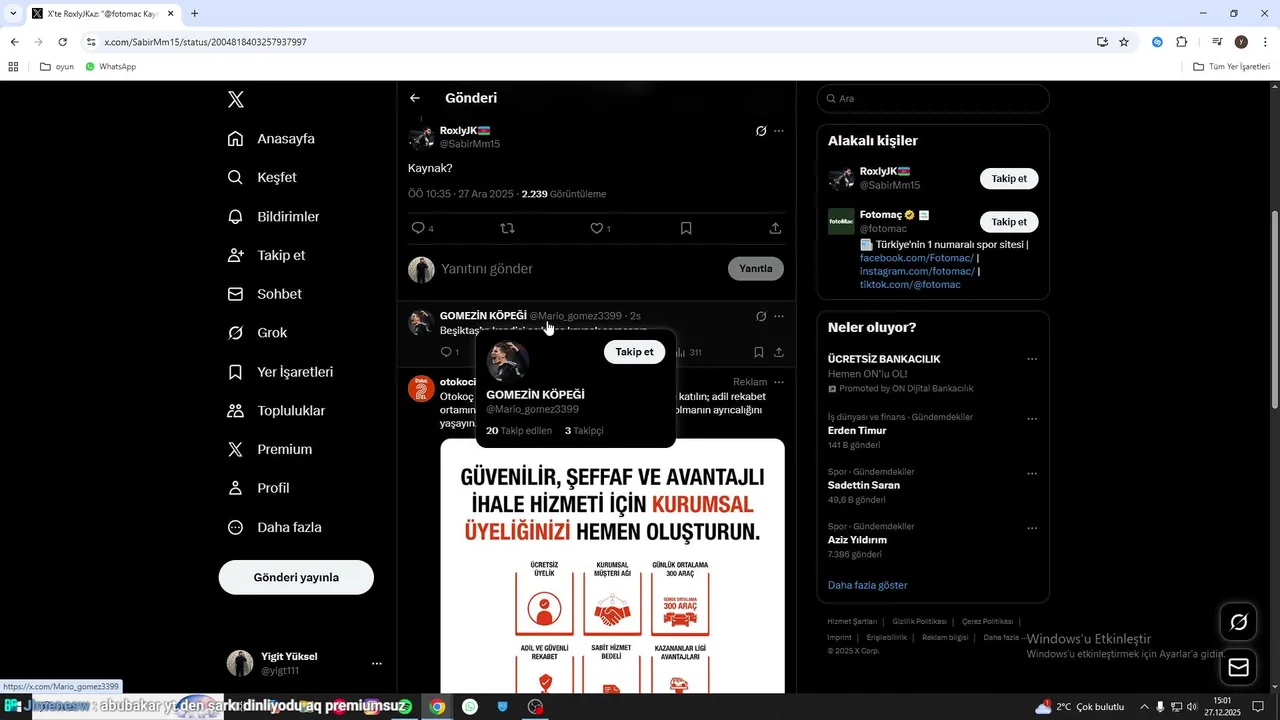The image size is (1280, 720).
Task: Share RoxlyJK's post
Action: tap(775, 228)
